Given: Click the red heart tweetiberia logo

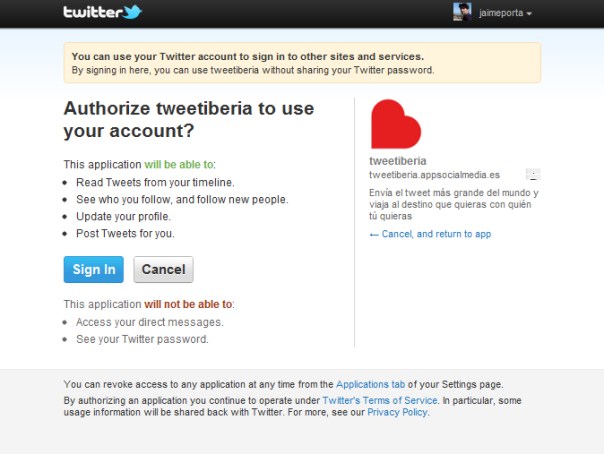Looking at the screenshot, I should (396, 124).
